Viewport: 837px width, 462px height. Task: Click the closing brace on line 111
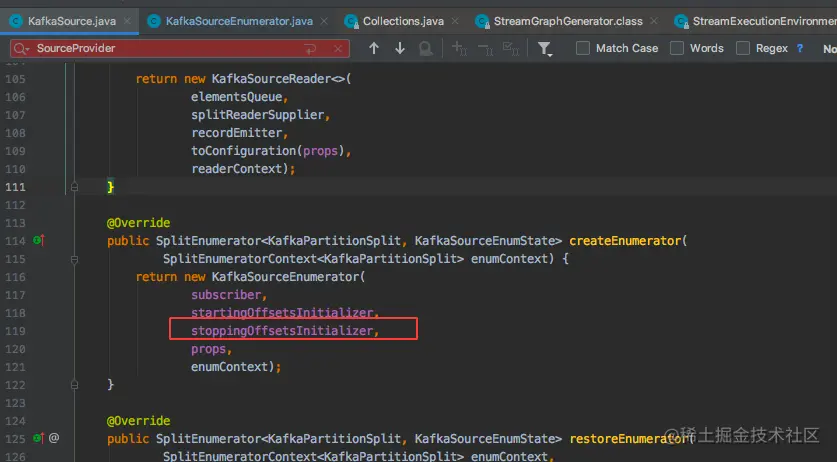click(110, 187)
